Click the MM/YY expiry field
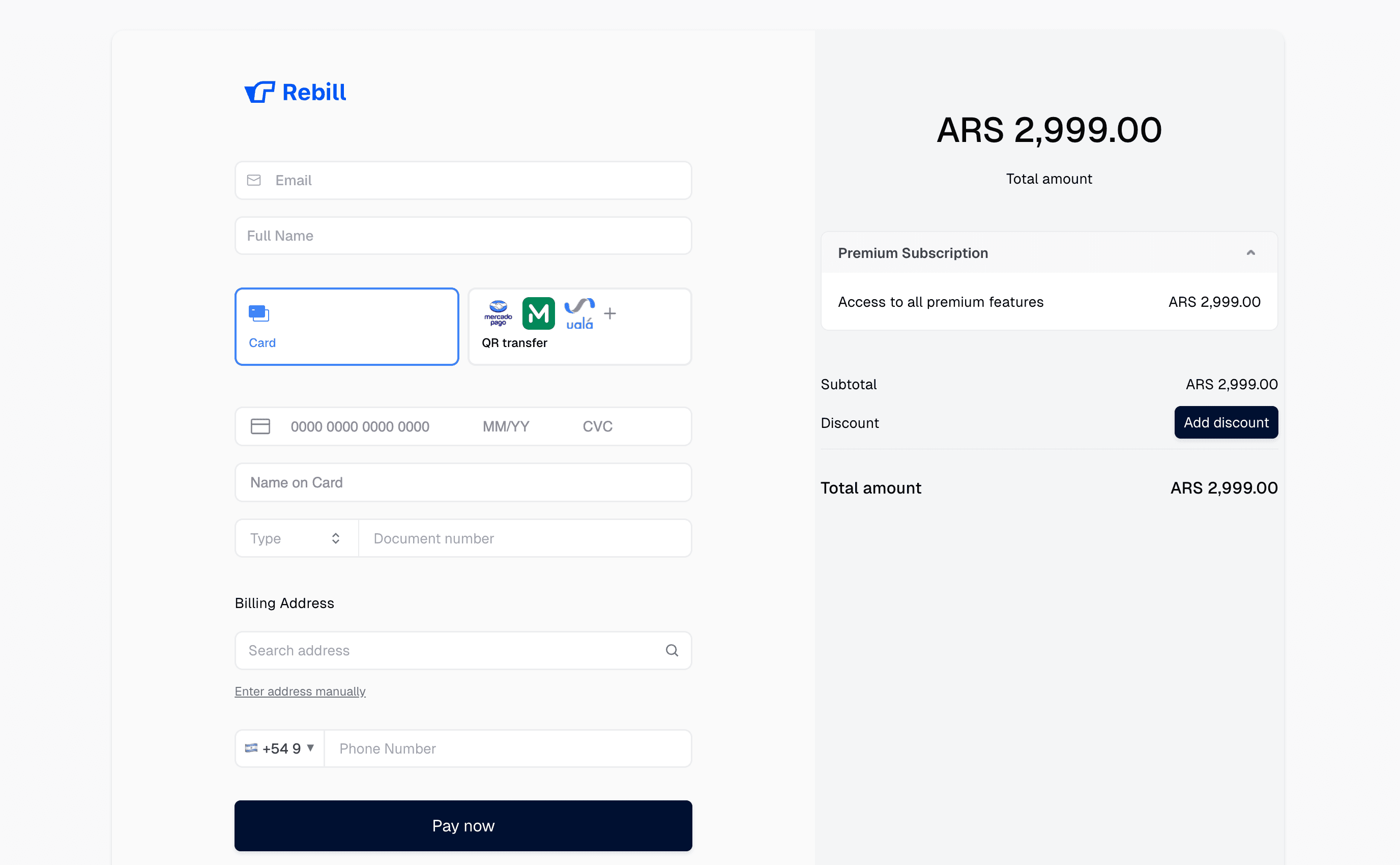This screenshot has height=865, width=1400. click(x=506, y=426)
